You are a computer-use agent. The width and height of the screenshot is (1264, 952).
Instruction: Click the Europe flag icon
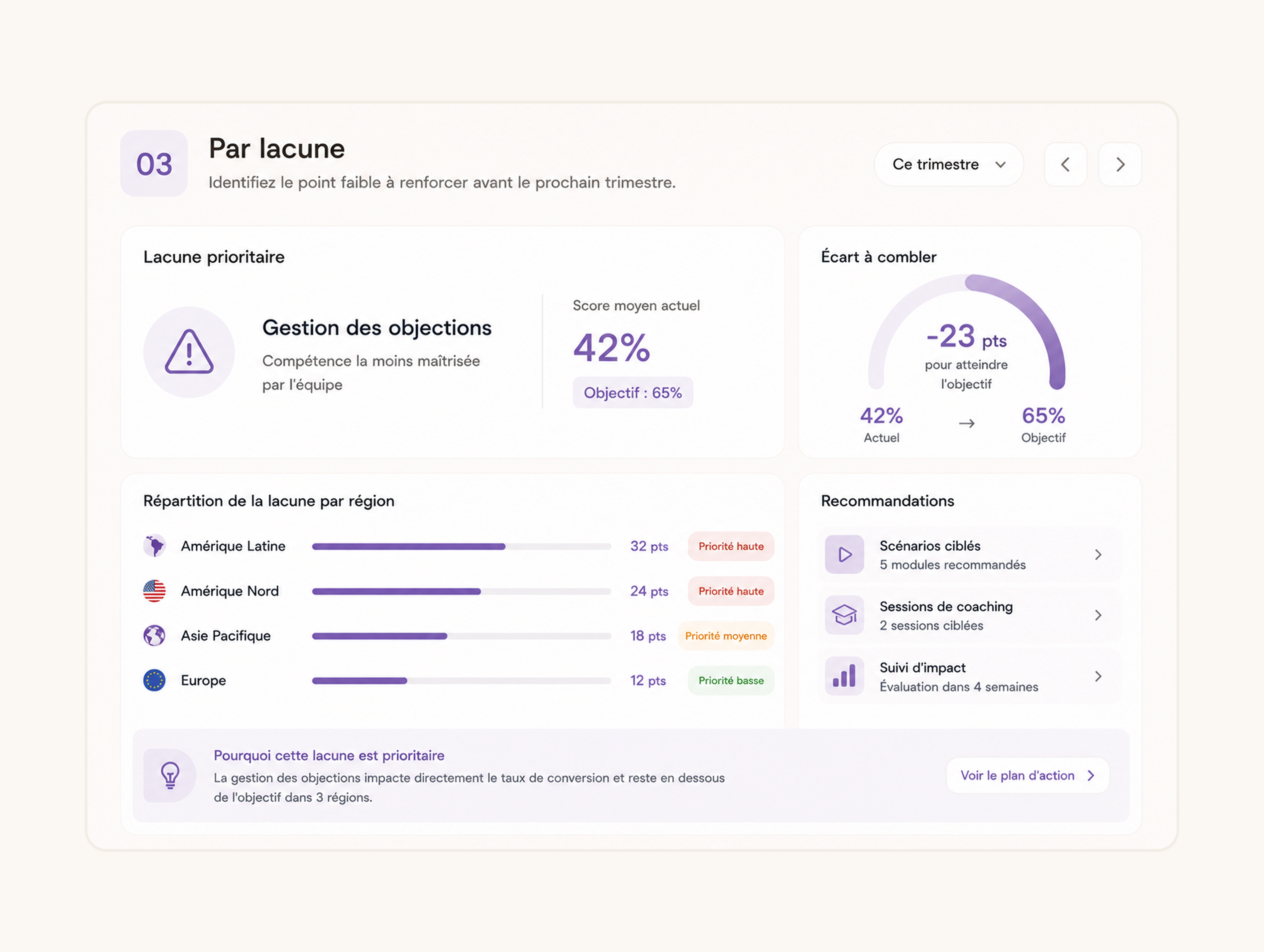pos(154,680)
